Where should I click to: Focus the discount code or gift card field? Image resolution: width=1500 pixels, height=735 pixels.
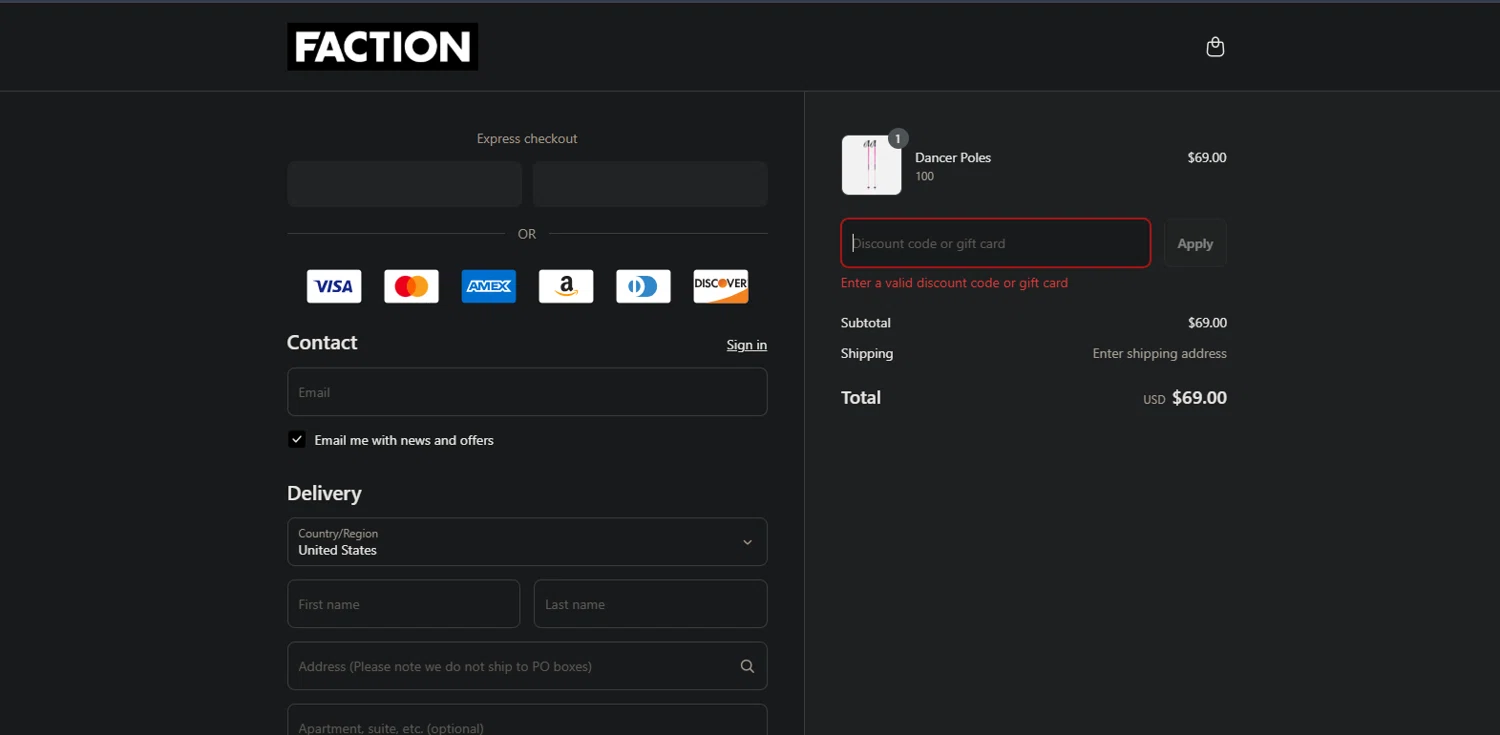[x=996, y=243]
